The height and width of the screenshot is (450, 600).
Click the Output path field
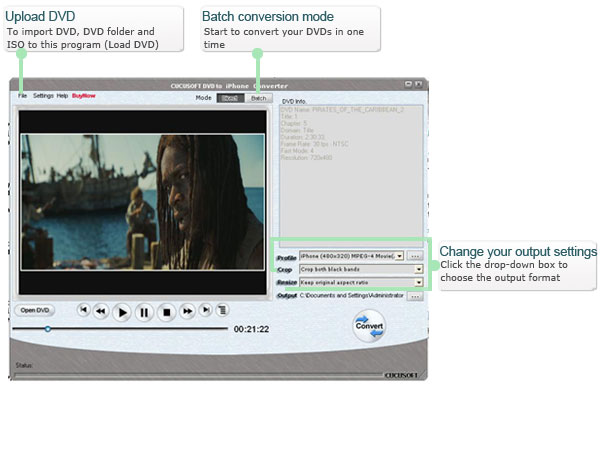352,296
